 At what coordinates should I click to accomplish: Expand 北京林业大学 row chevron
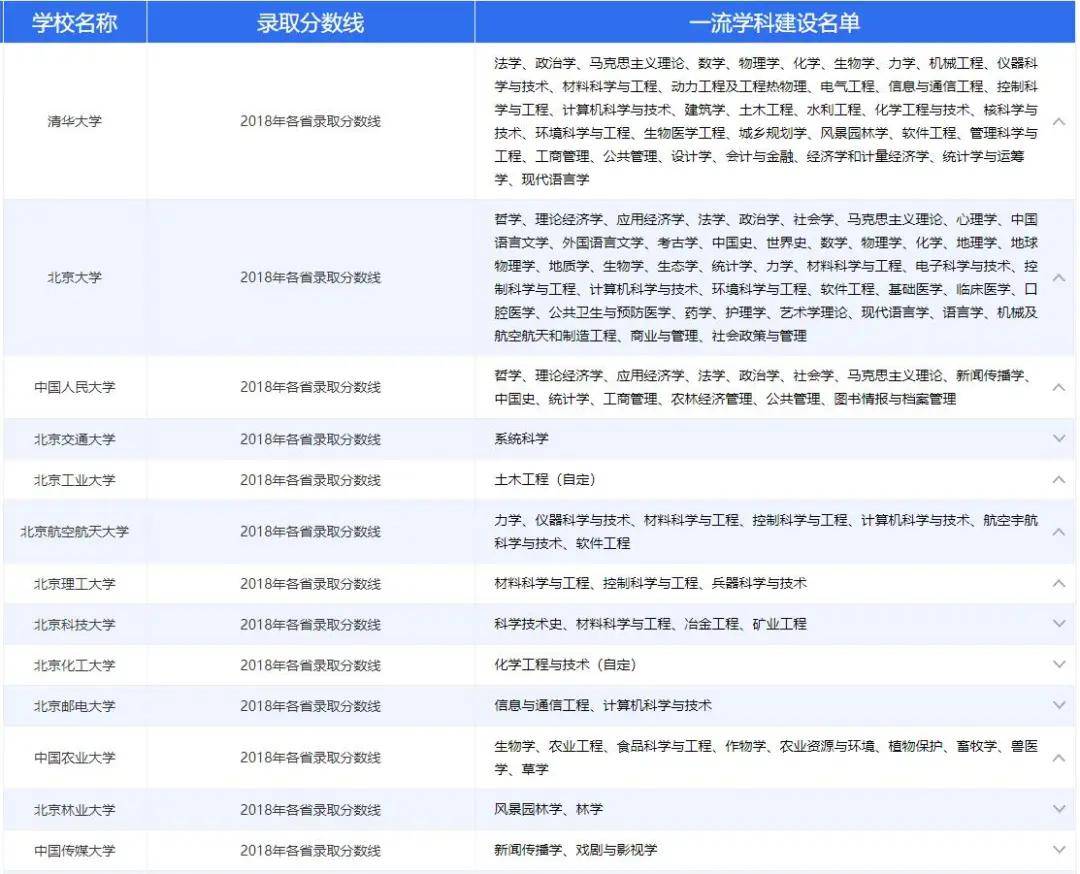click(1059, 809)
